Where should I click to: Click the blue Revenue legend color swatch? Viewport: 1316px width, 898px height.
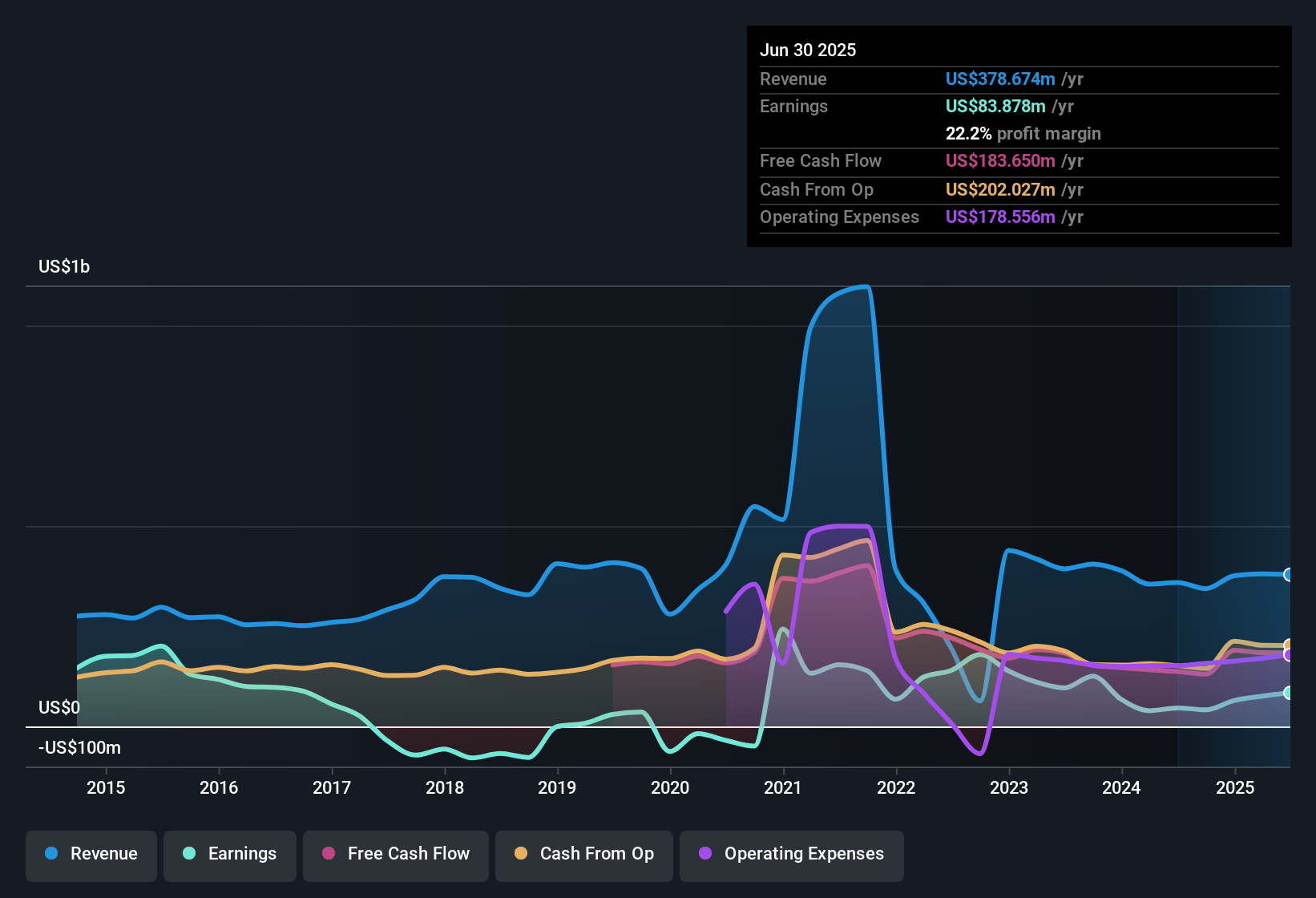[51, 854]
